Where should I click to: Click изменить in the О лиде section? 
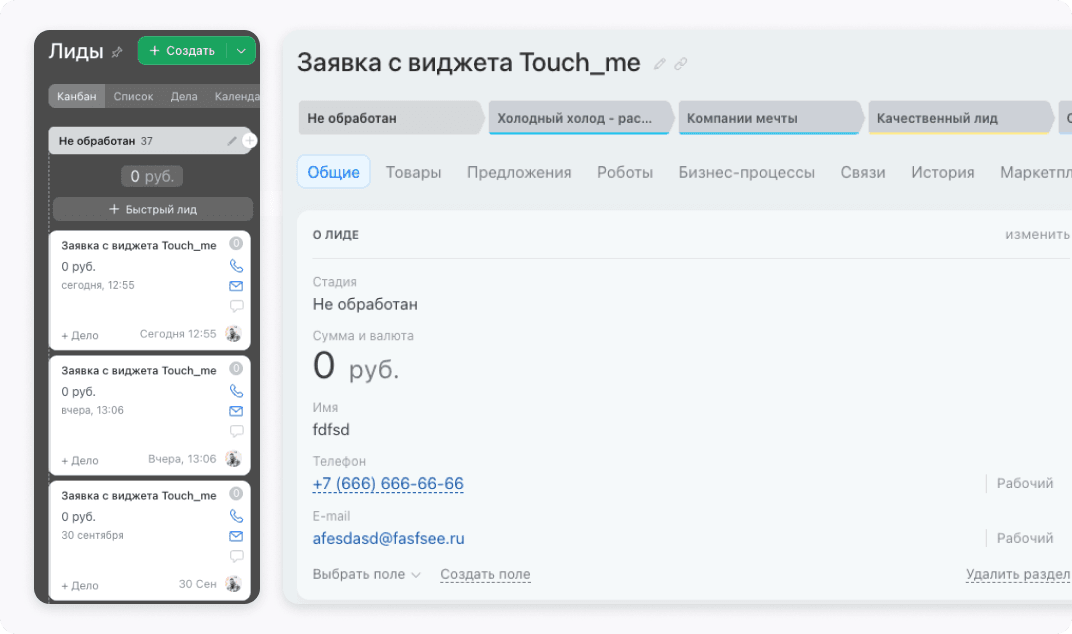(x=1037, y=235)
